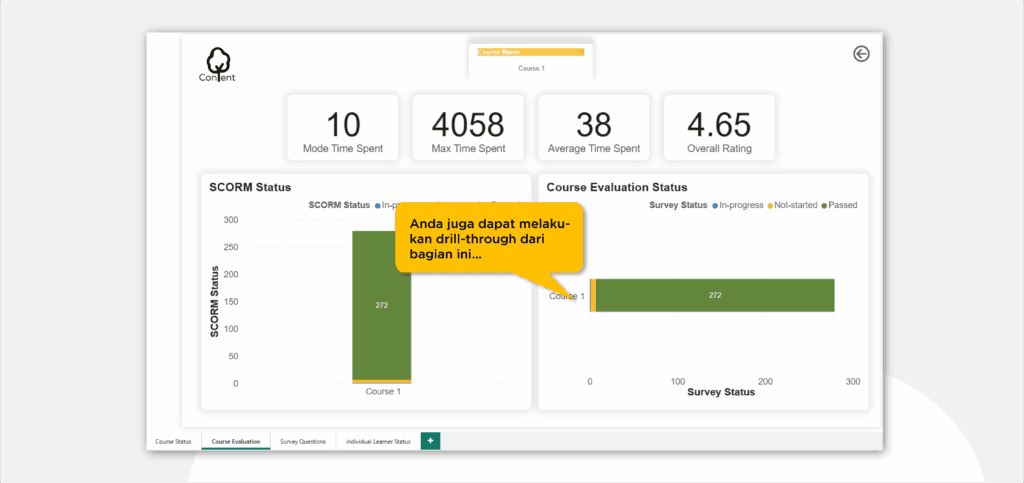The width and height of the screenshot is (1024, 483).
Task: Click the back arrow icon
Action: pos(861,54)
